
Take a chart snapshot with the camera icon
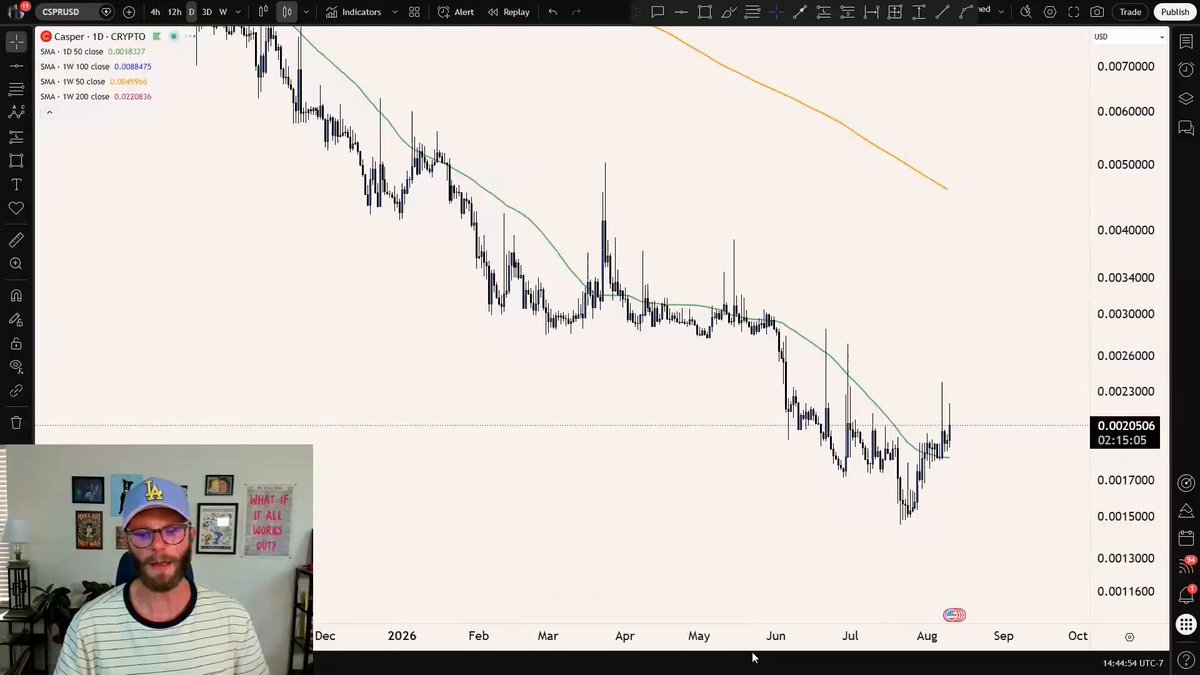(1097, 12)
